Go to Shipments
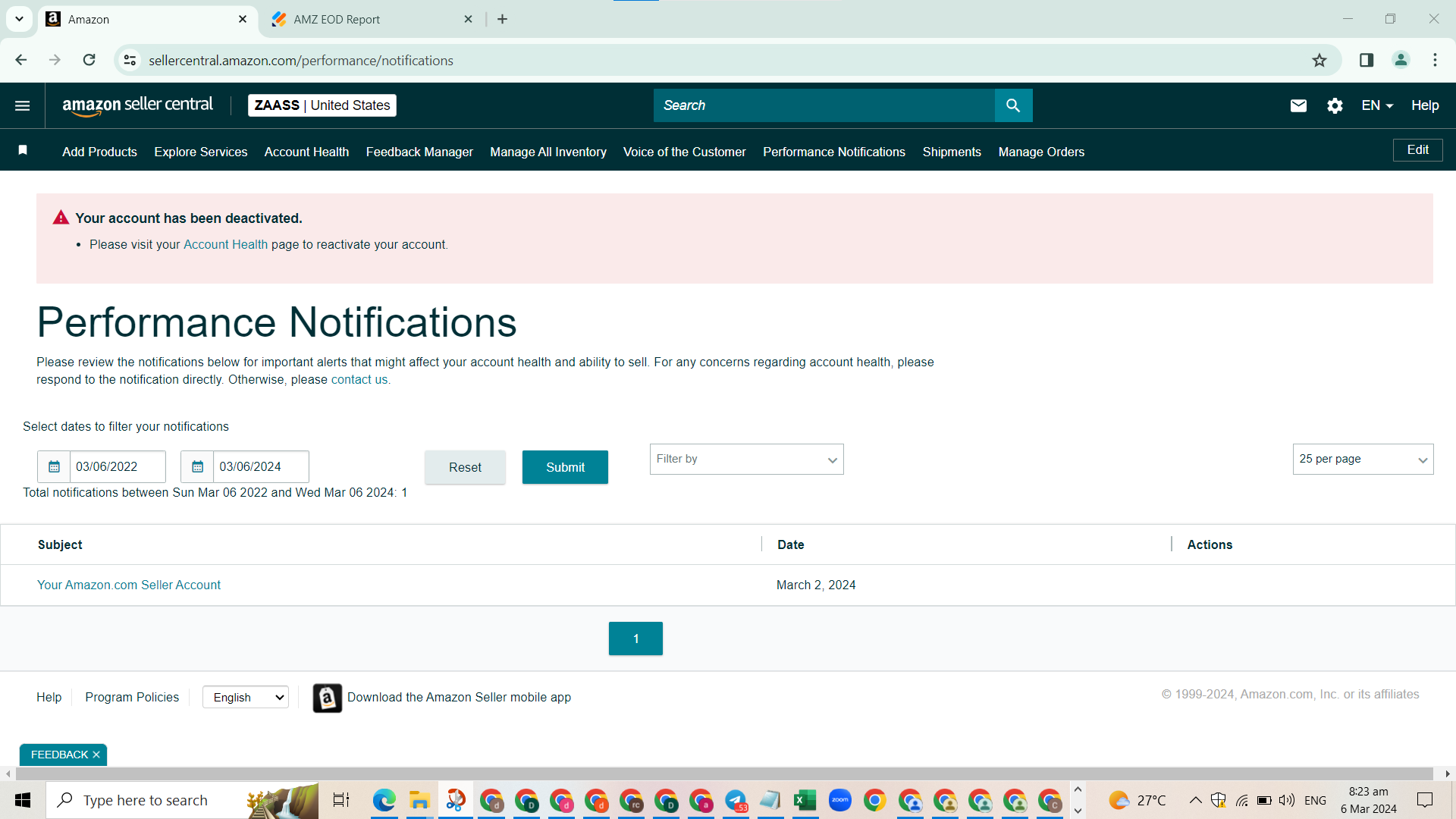Viewport: 1456px width, 819px height. [x=952, y=152]
